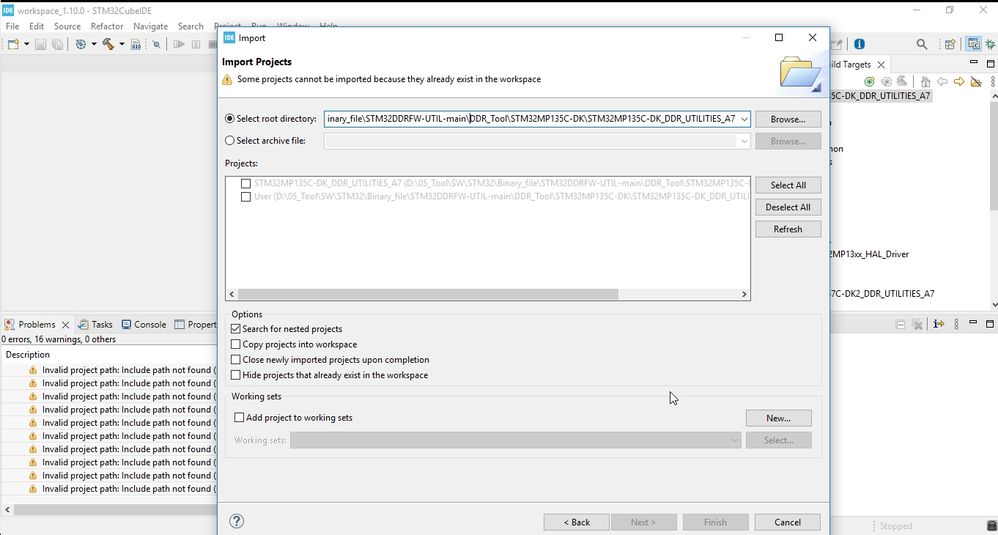
Task: Open the New wizard dropdown arrow
Action: [26, 44]
